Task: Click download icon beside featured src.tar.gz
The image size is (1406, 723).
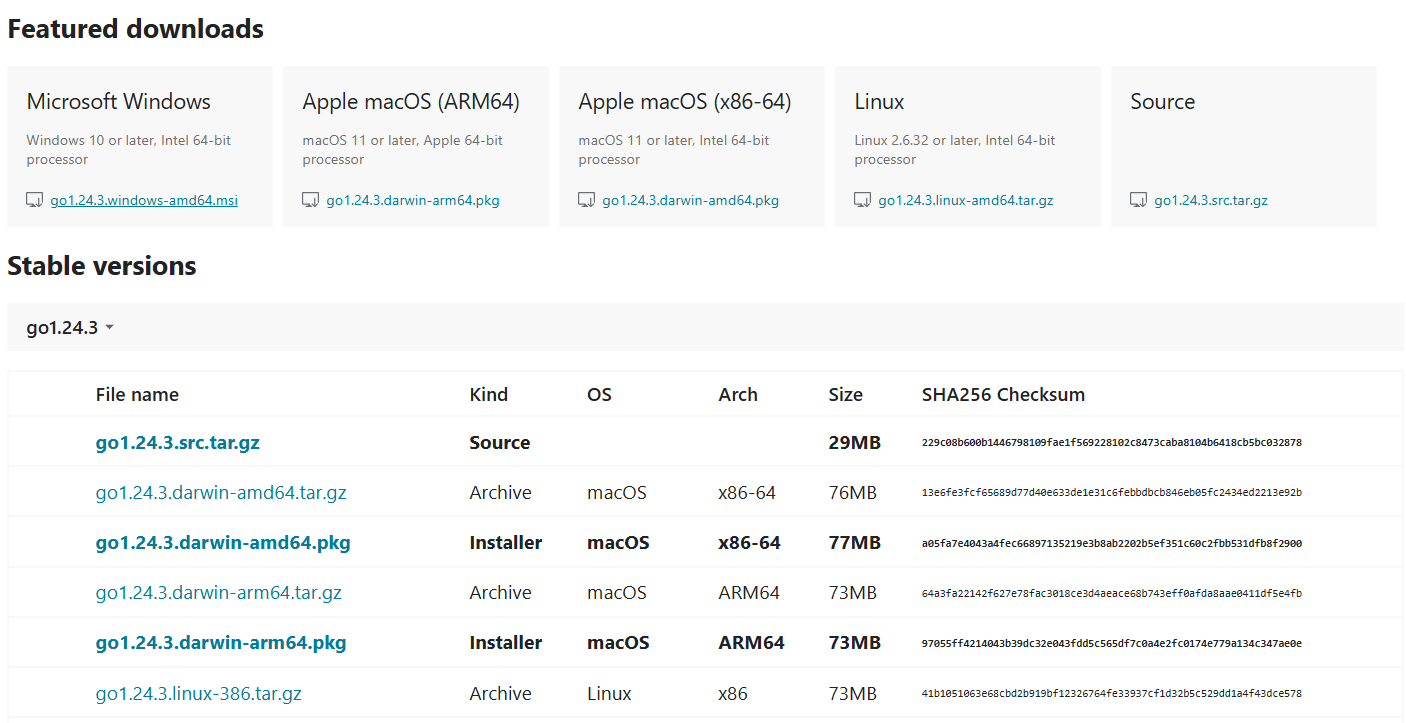Action: pos(1139,200)
